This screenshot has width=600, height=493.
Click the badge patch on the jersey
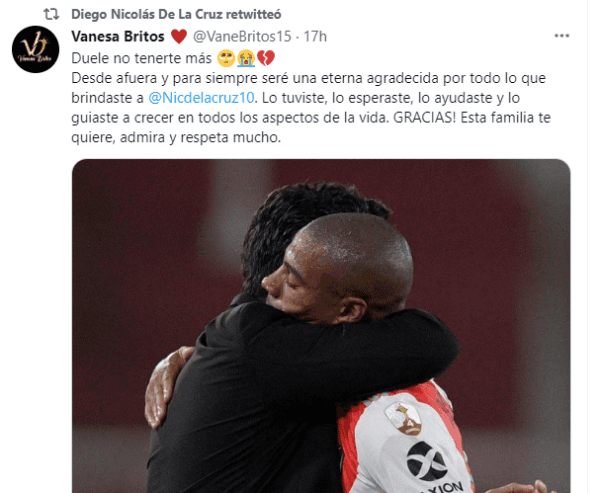(x=403, y=418)
